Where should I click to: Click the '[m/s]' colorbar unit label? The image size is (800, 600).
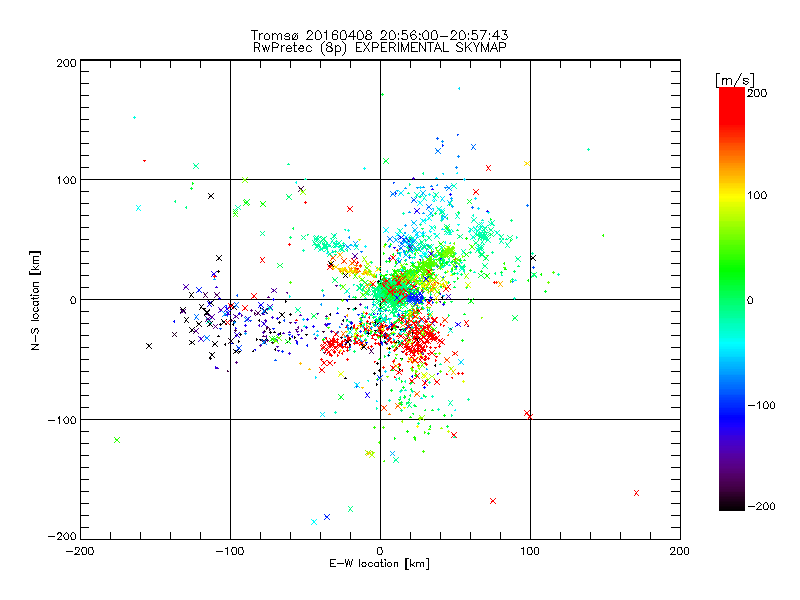pyautogui.click(x=734, y=80)
